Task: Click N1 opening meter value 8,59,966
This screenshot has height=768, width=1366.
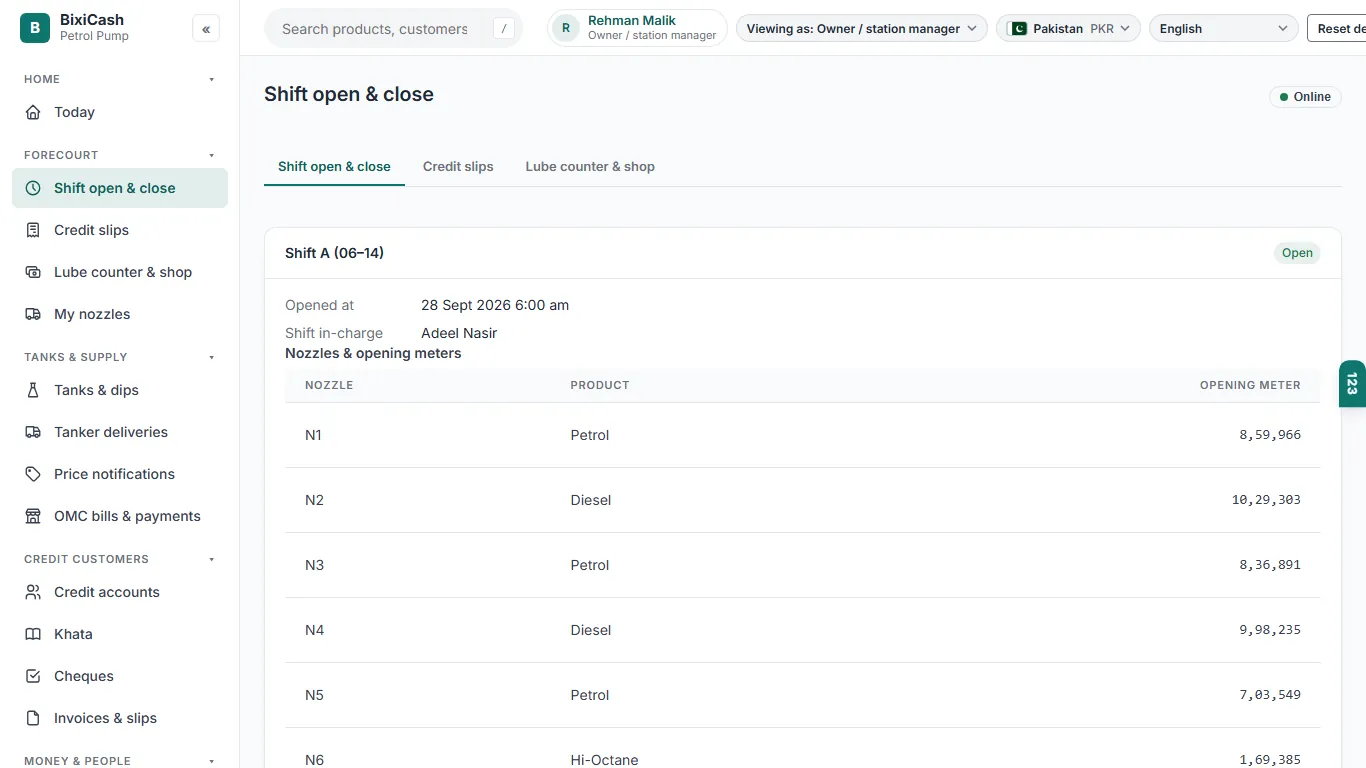Action: pyautogui.click(x=1270, y=435)
